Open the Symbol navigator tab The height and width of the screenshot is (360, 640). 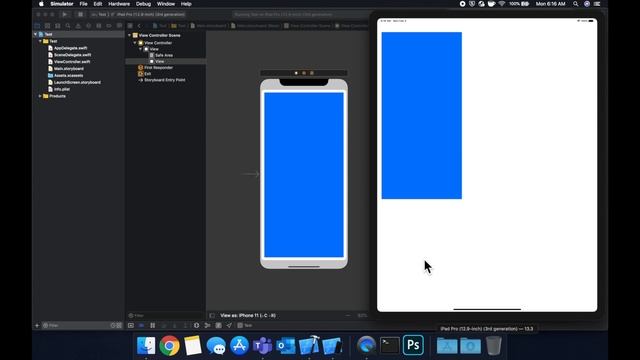tap(58, 26)
